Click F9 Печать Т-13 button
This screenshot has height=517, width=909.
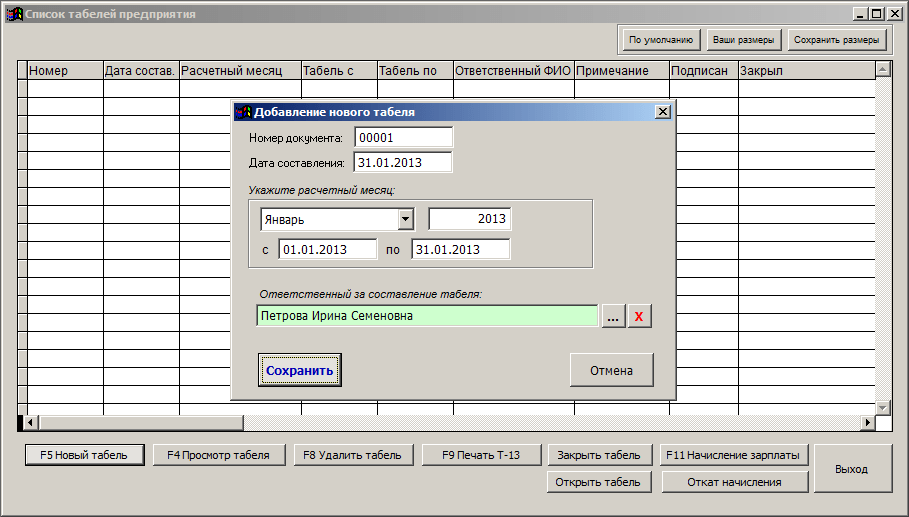coord(481,455)
